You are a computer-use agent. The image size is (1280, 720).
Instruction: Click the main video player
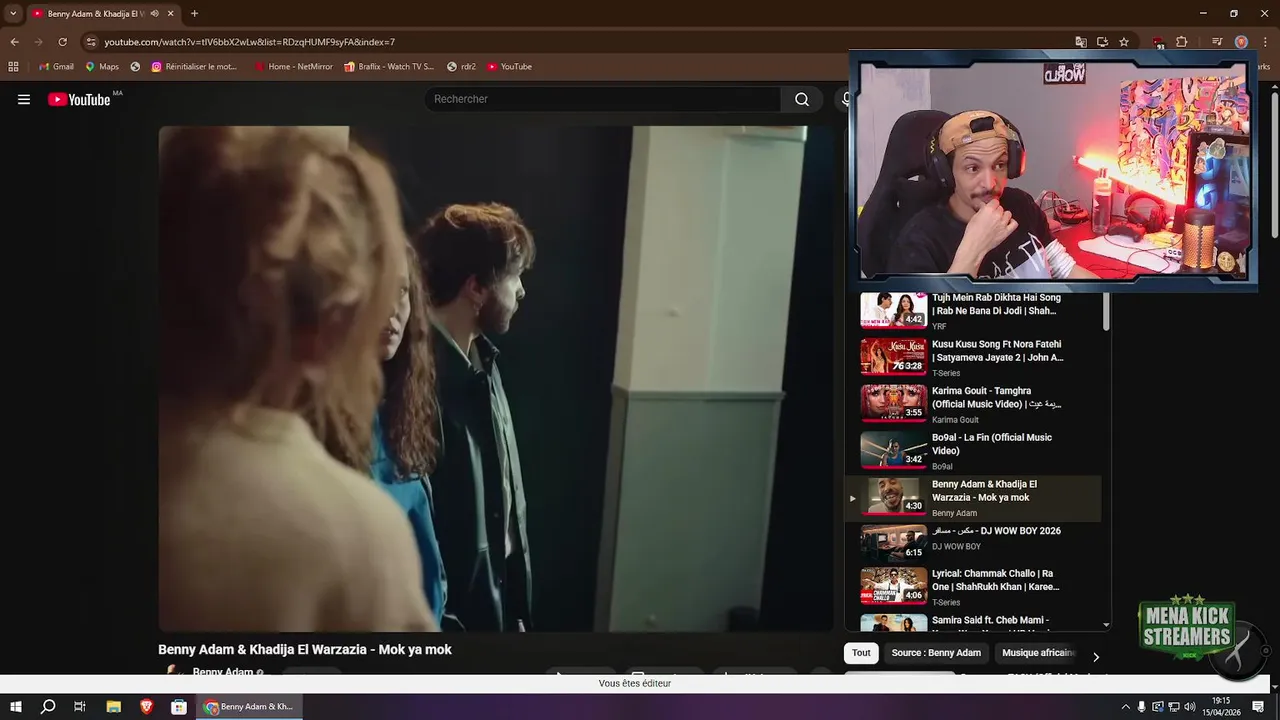pyautogui.click(x=496, y=379)
